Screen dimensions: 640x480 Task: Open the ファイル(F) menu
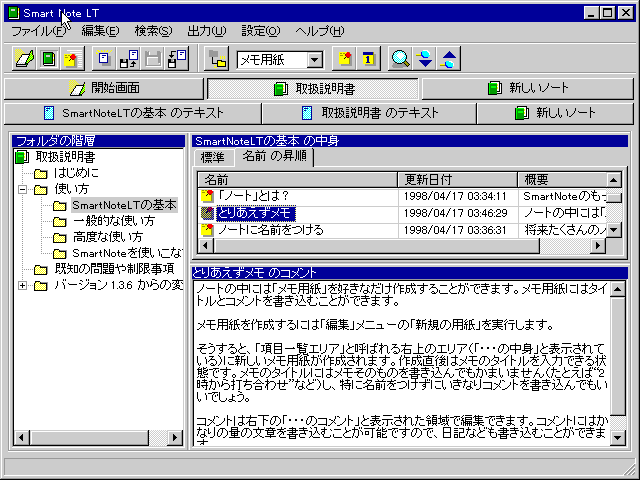(38, 31)
